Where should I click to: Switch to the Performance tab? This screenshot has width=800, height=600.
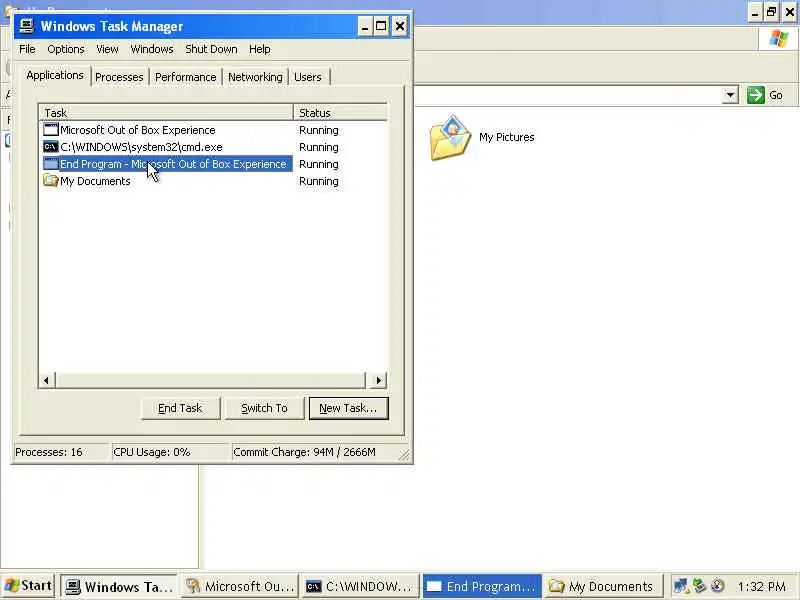pos(186,77)
